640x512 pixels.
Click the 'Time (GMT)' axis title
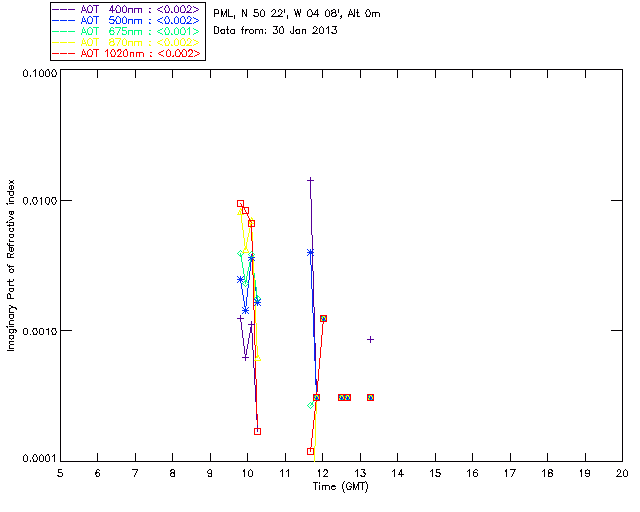tap(340, 487)
